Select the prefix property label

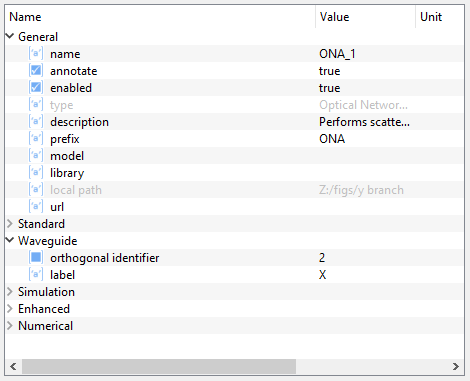(65, 139)
